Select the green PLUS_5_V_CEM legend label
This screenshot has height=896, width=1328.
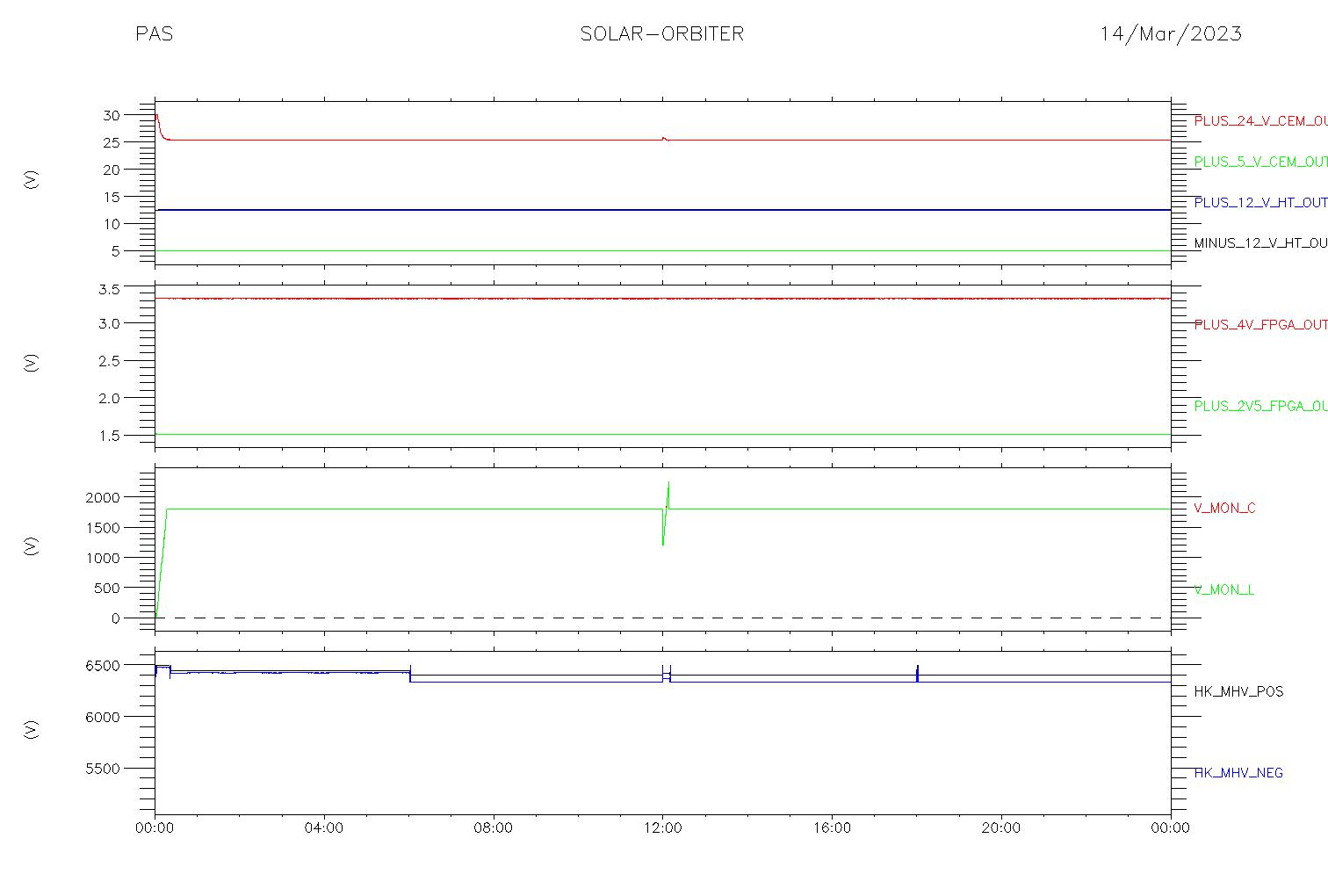click(1260, 162)
